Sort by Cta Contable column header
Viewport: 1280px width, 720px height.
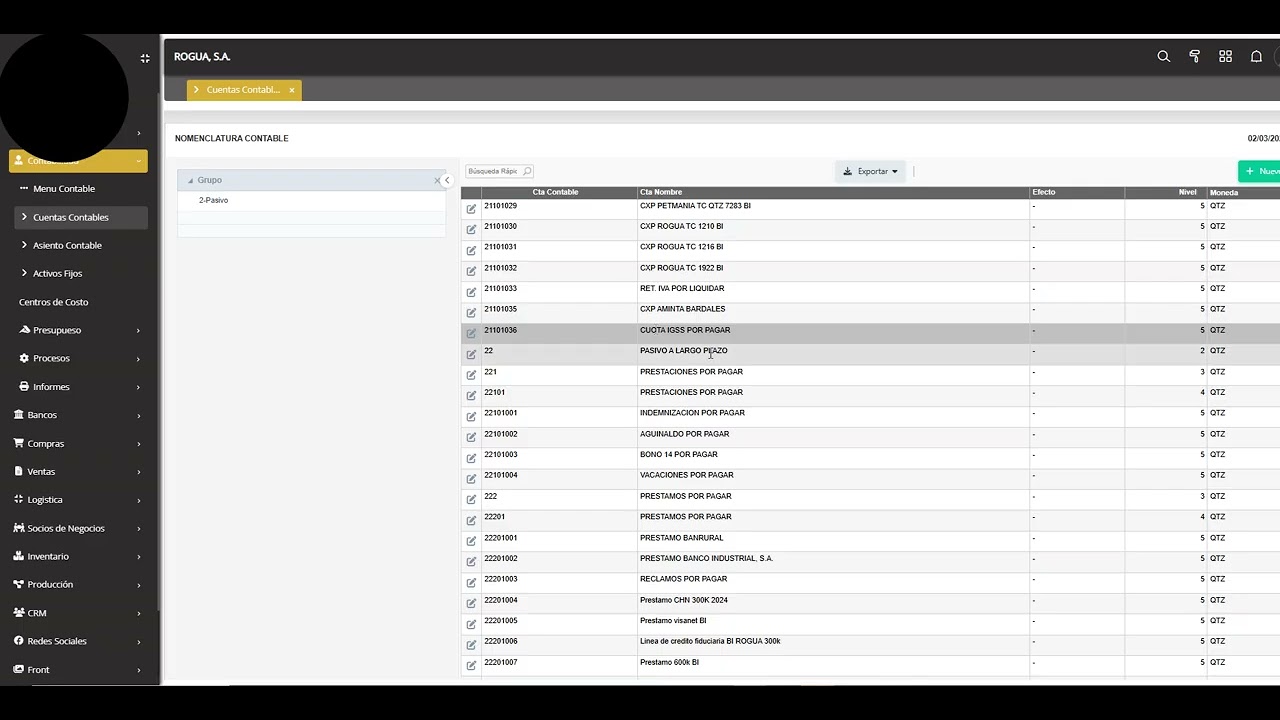[555, 192]
